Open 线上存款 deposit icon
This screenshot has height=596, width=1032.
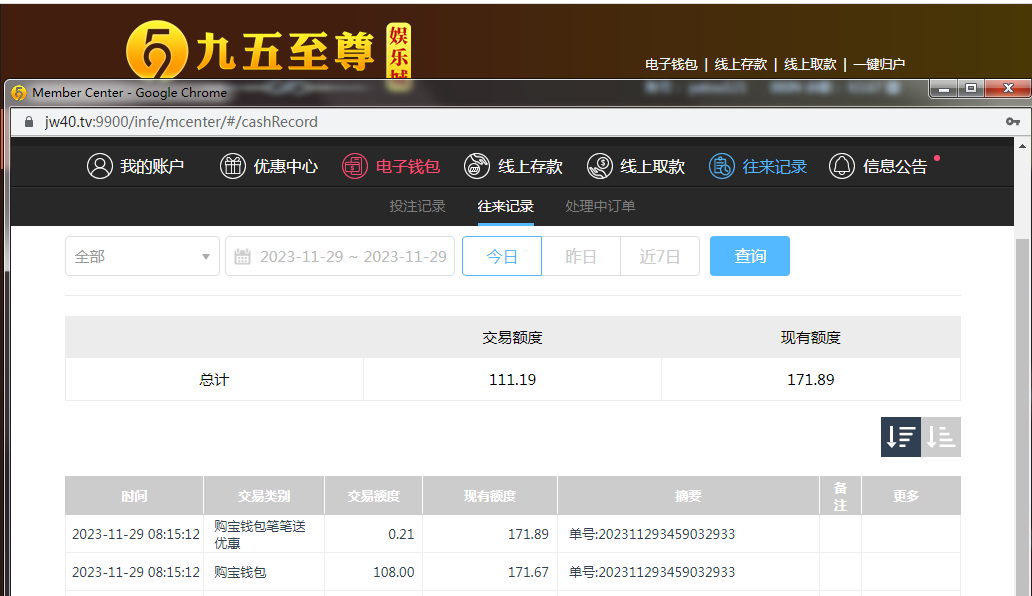tap(477, 166)
